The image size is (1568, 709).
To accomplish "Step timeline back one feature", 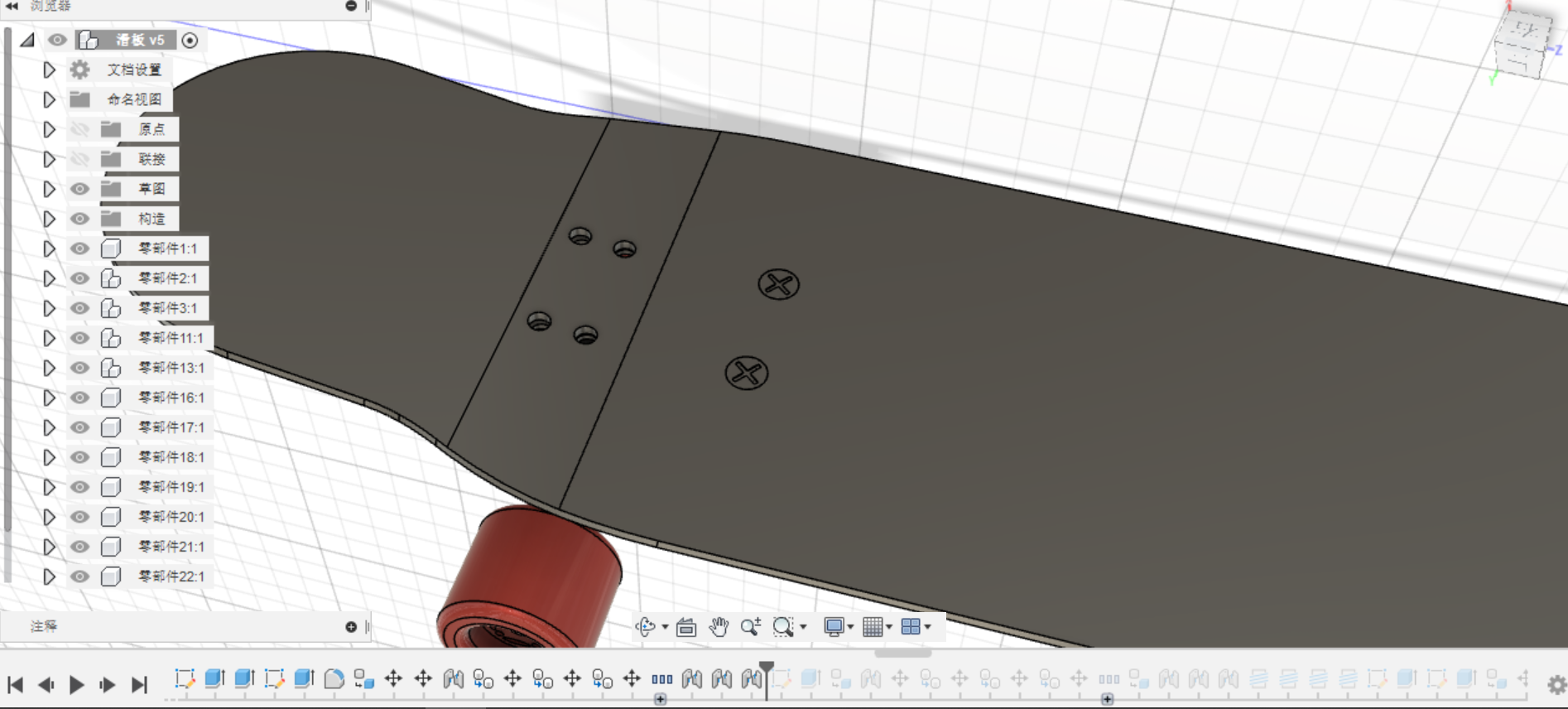I will [46, 685].
